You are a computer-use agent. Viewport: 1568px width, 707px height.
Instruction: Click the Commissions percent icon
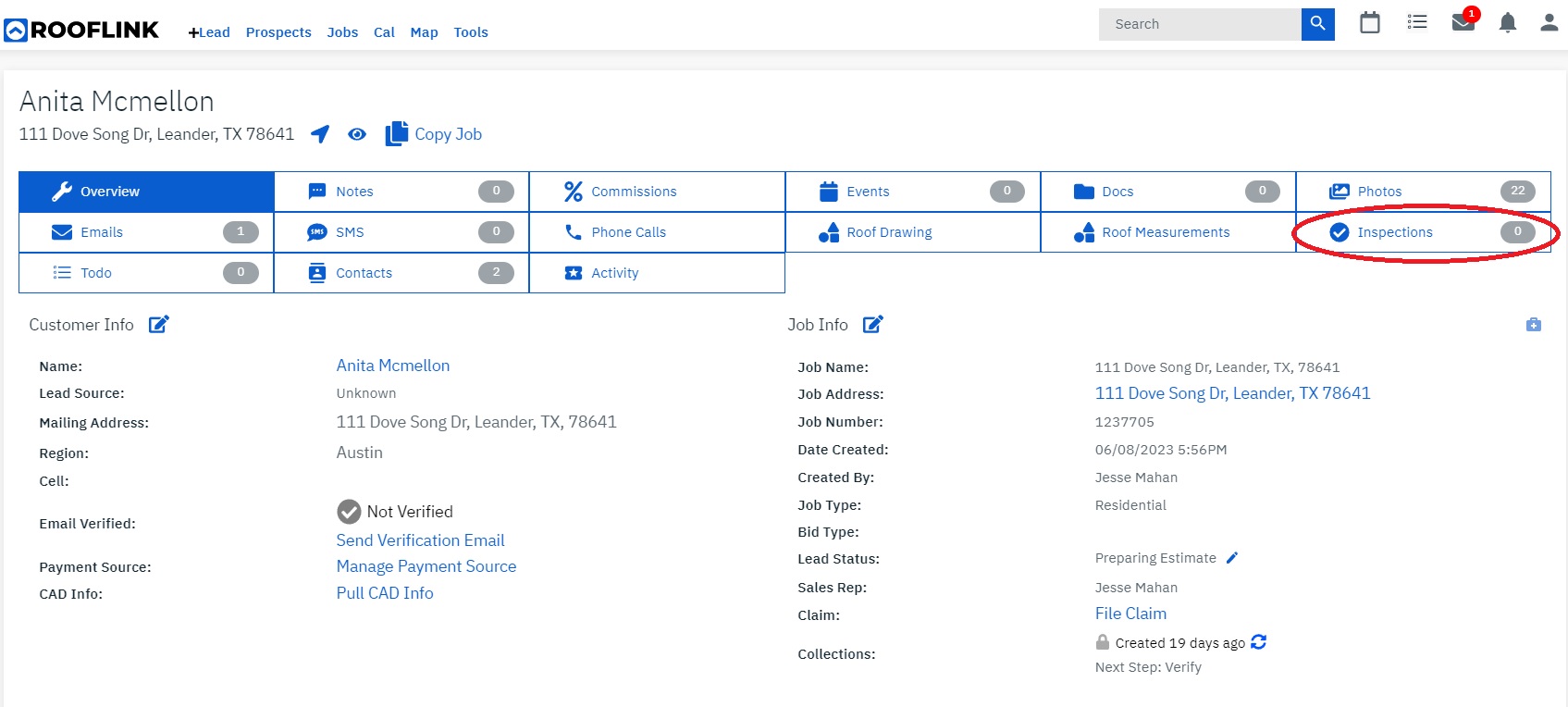[574, 192]
